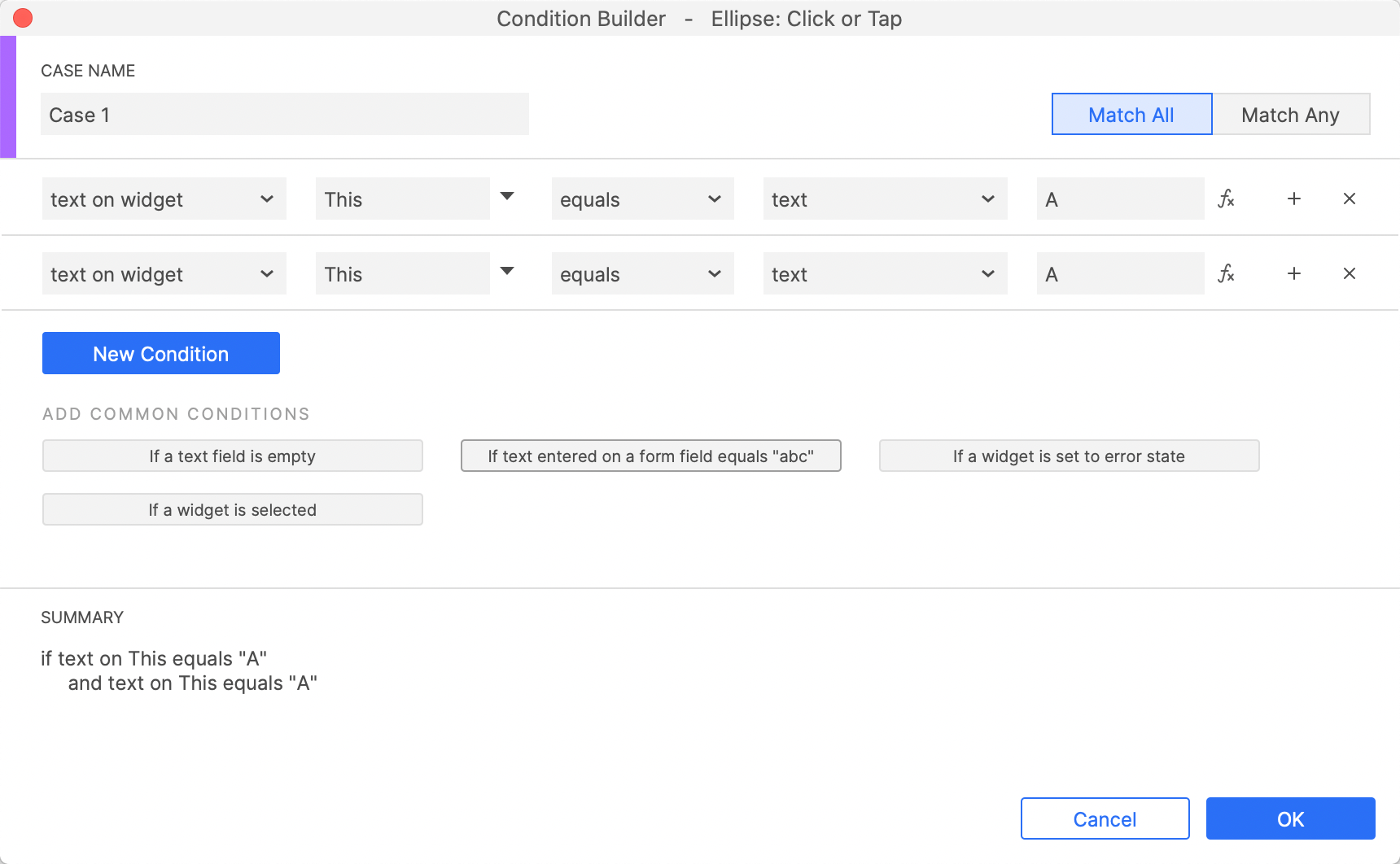Remove the second condition row
1400x864 pixels.
coord(1349,273)
